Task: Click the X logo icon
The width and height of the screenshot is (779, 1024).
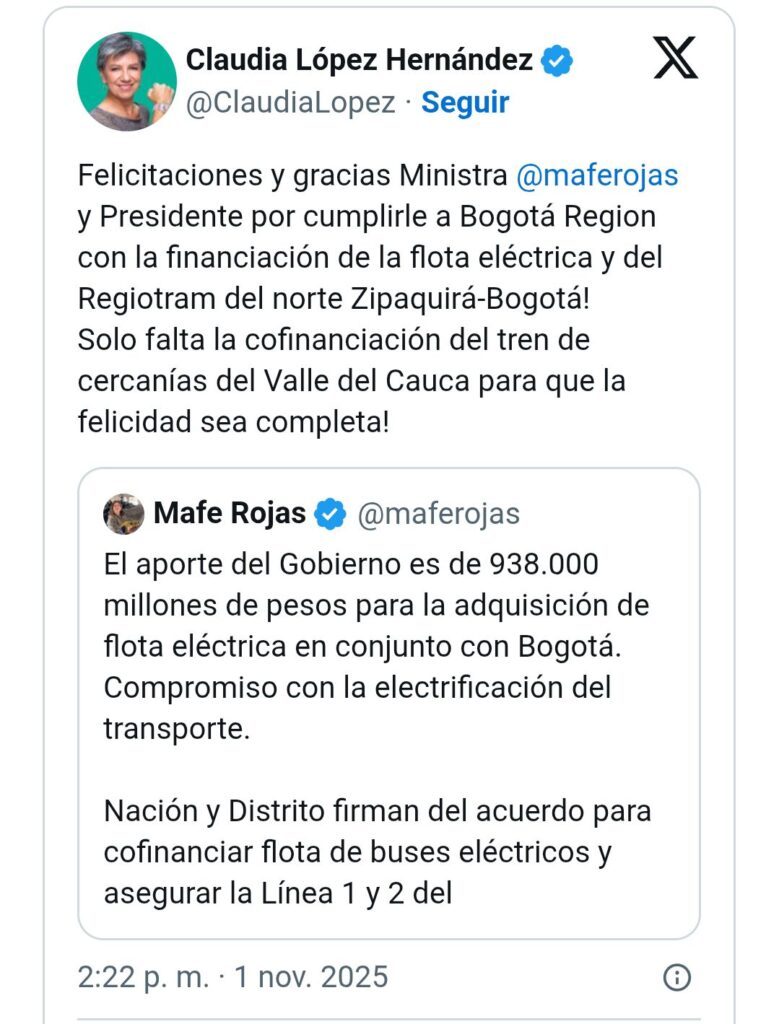Action: click(x=675, y=59)
